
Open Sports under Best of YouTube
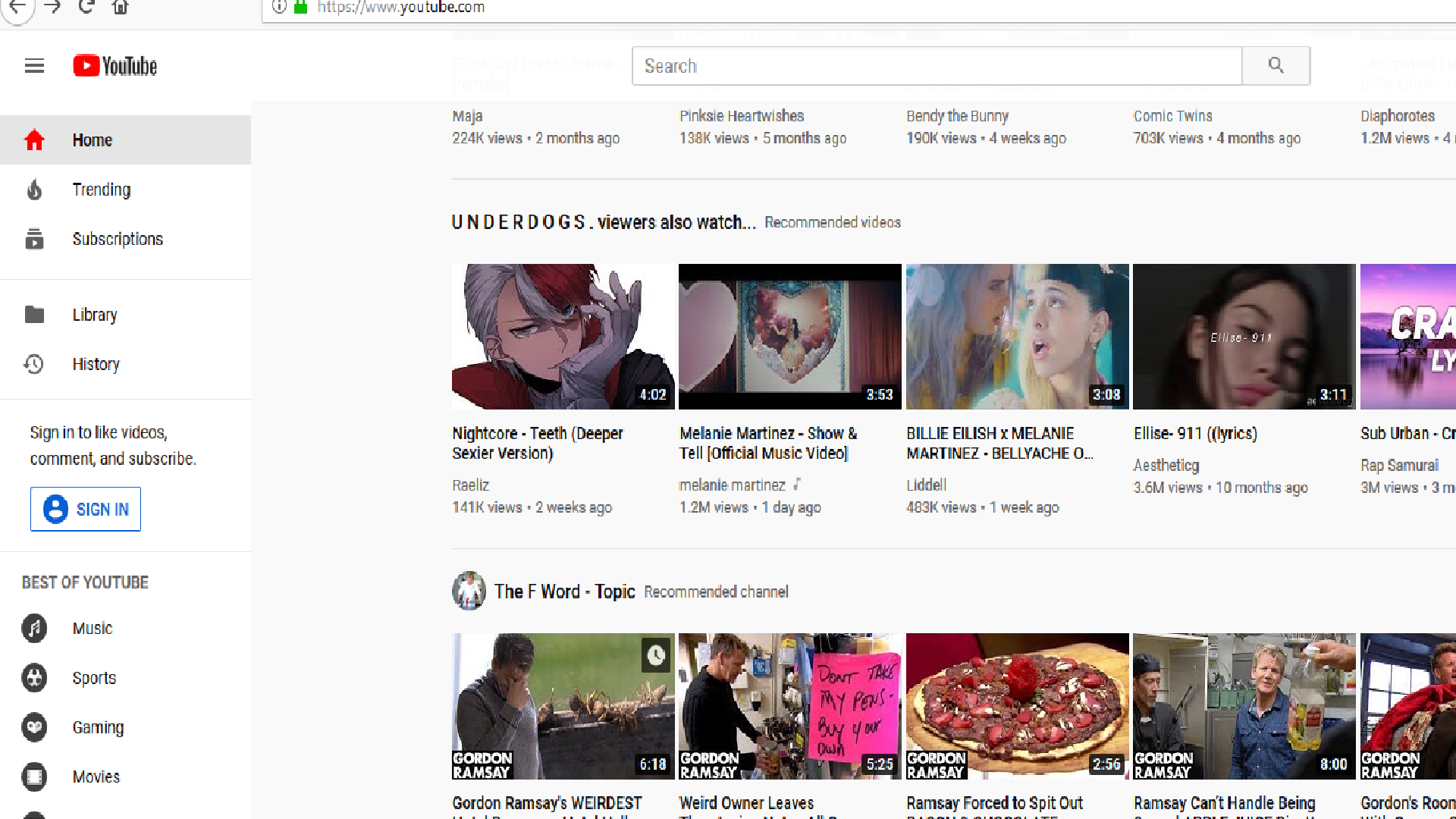[x=125, y=678]
